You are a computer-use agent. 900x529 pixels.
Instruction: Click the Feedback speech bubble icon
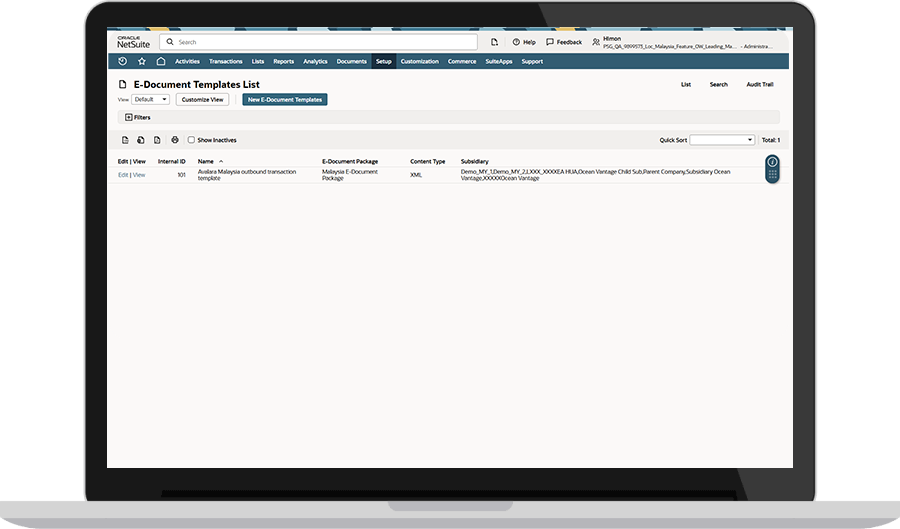coord(550,42)
